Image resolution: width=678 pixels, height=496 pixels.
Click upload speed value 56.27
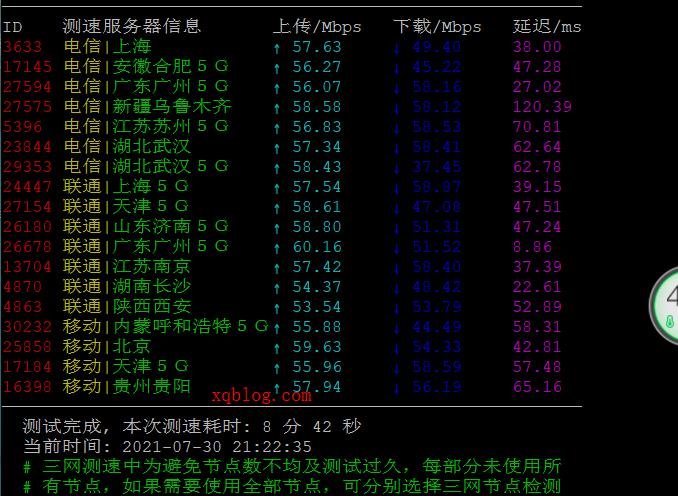coord(317,67)
